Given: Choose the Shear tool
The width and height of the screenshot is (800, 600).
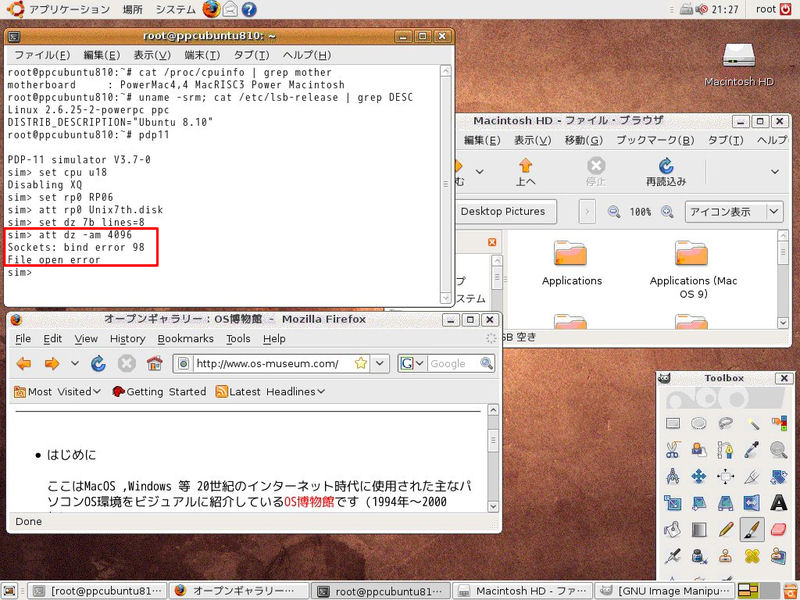Looking at the screenshot, I should tap(699, 503).
